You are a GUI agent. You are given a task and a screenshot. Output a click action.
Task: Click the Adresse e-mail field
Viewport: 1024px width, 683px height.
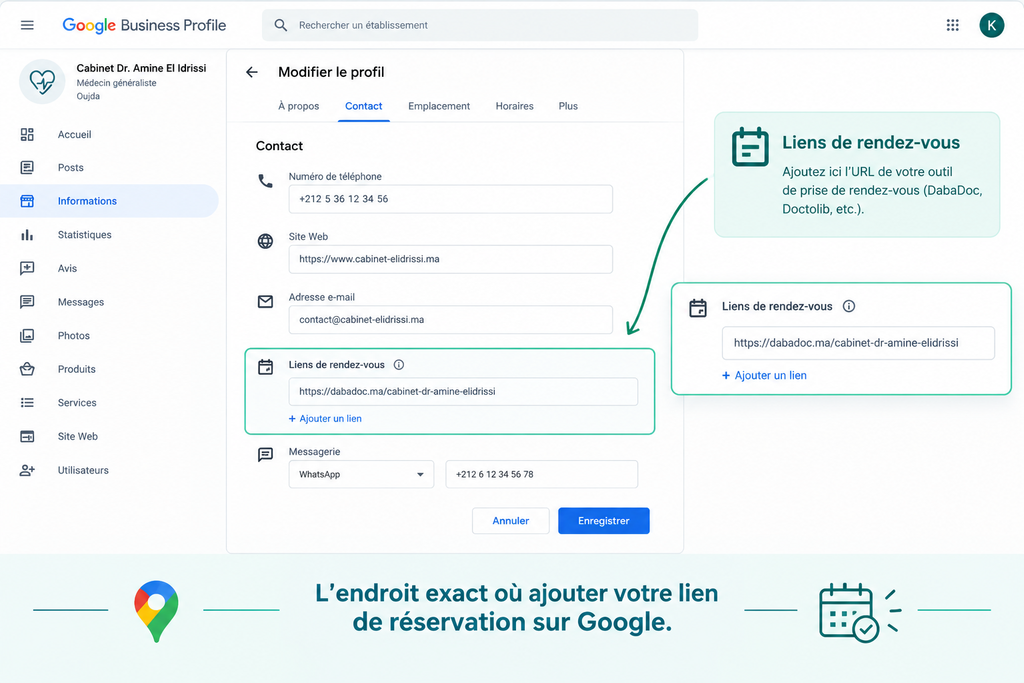click(x=451, y=320)
